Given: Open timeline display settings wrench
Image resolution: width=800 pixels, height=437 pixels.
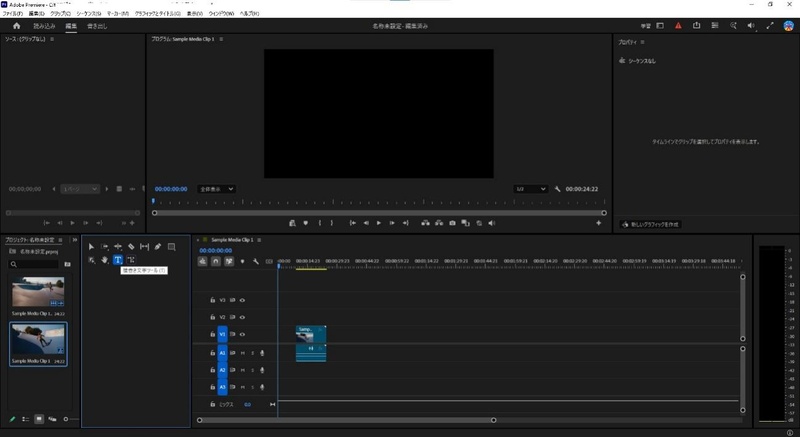Looking at the screenshot, I should [x=256, y=262].
